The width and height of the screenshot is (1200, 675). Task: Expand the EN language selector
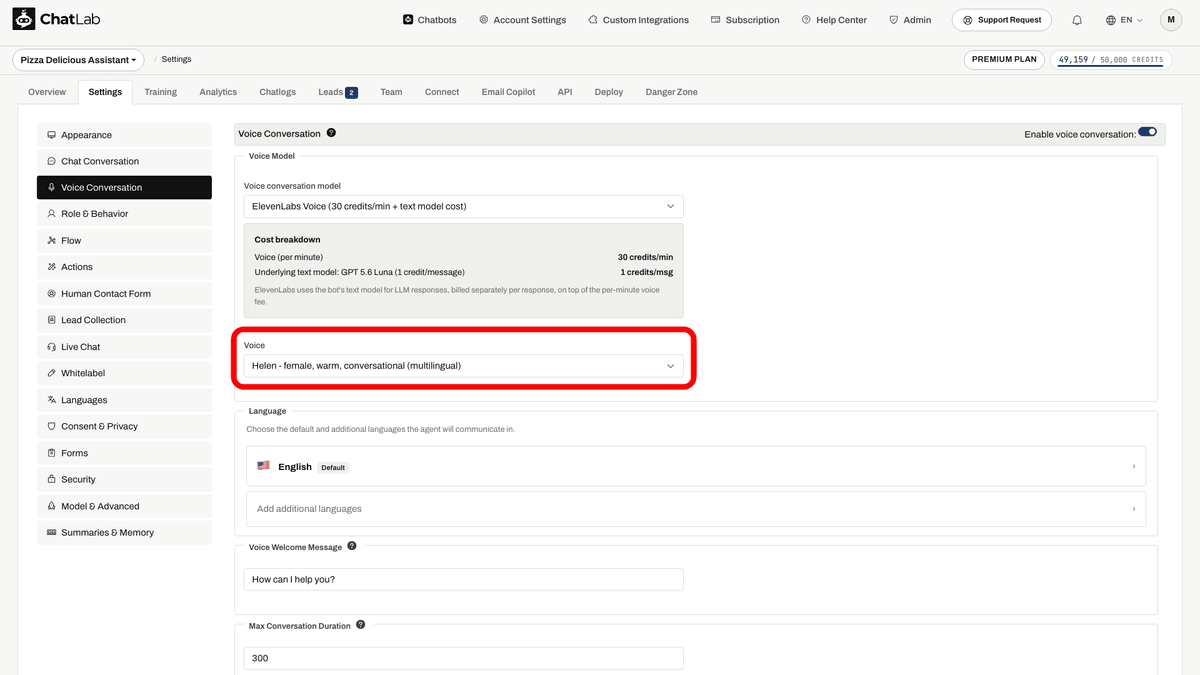pyautogui.click(x=1124, y=20)
